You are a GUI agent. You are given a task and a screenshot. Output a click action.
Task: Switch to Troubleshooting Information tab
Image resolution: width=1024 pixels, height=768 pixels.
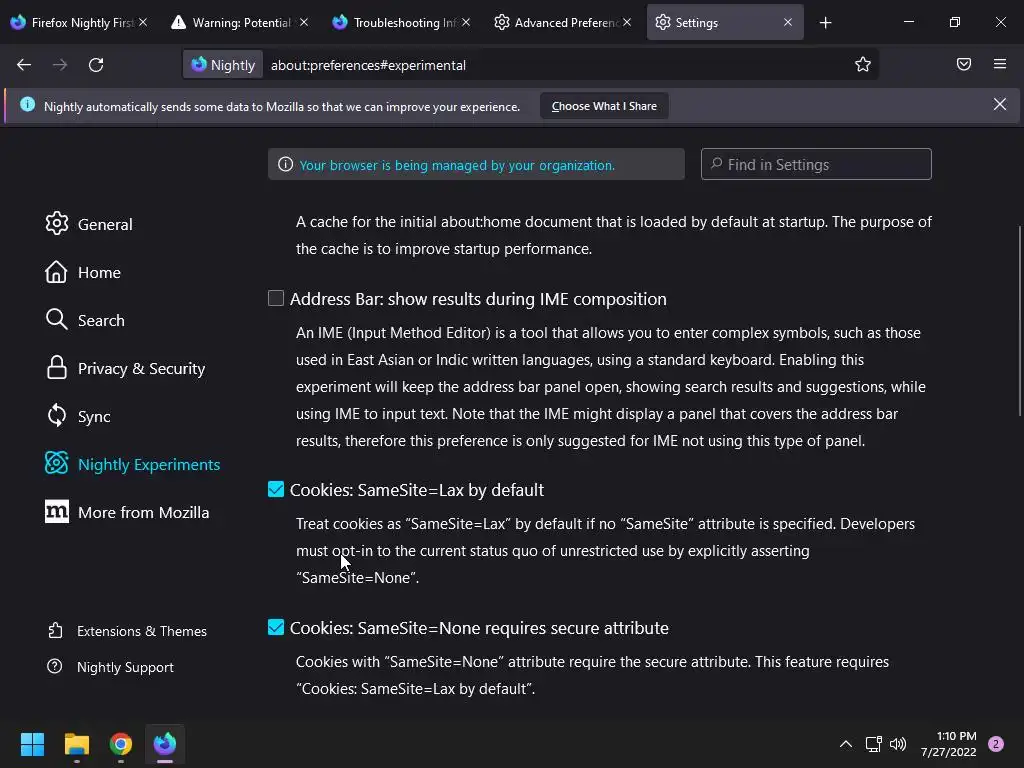click(400, 22)
